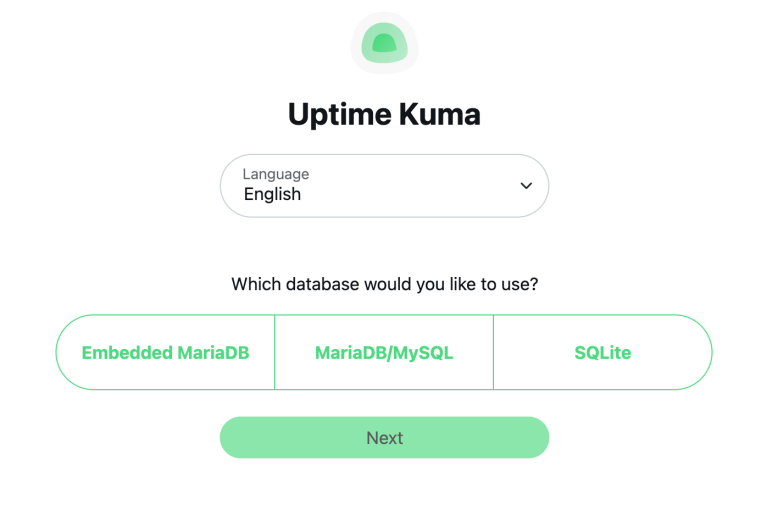The image size is (767, 532).
Task: Click the green dome mascot image
Action: [x=384, y=43]
